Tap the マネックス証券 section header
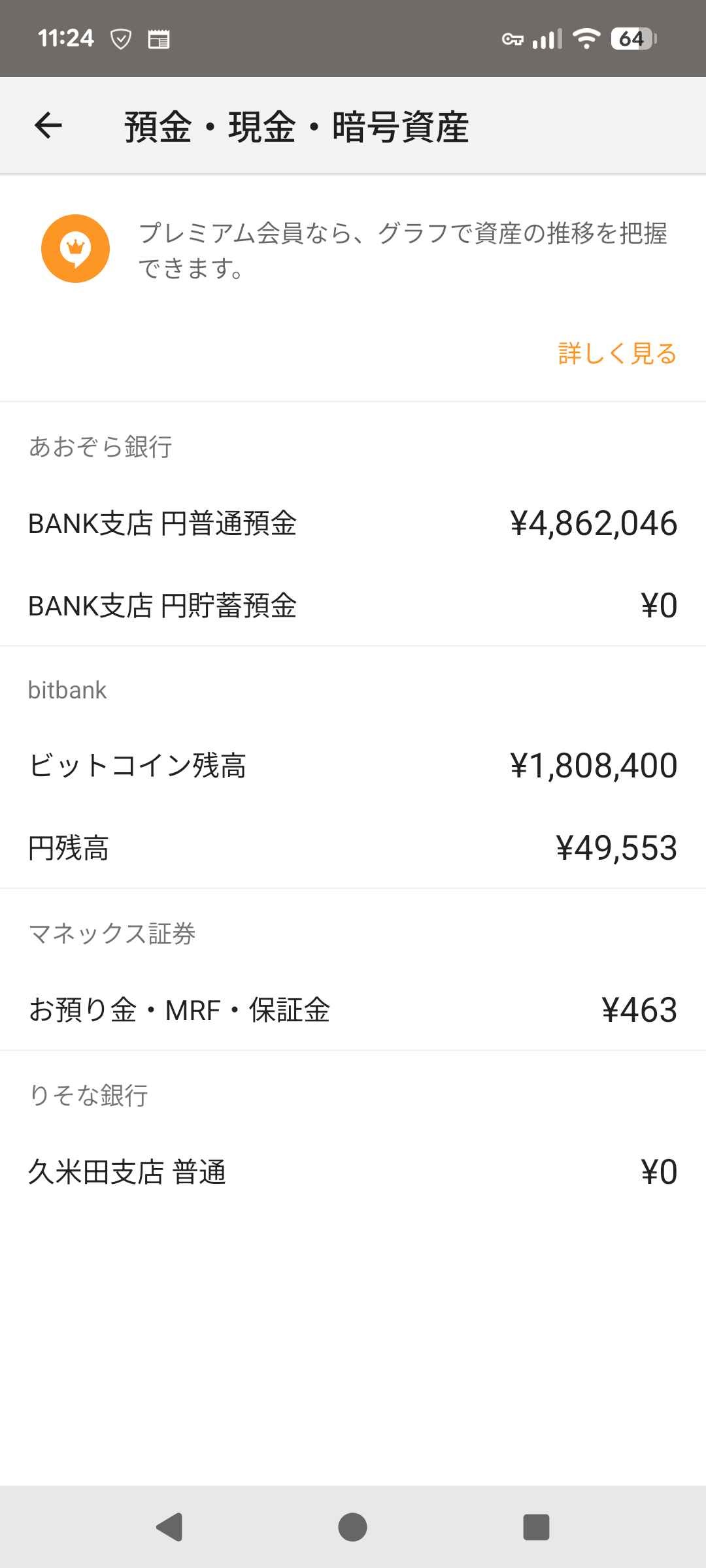The height and width of the screenshot is (1568, 706). (x=112, y=934)
